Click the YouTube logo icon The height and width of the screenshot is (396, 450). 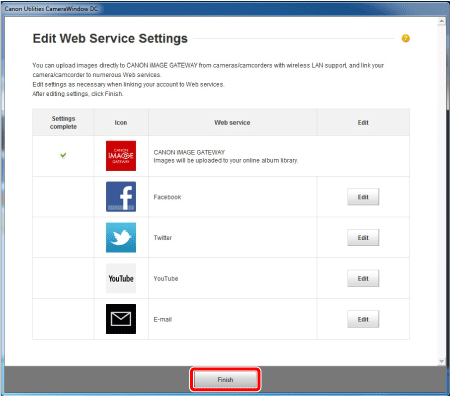click(121, 278)
